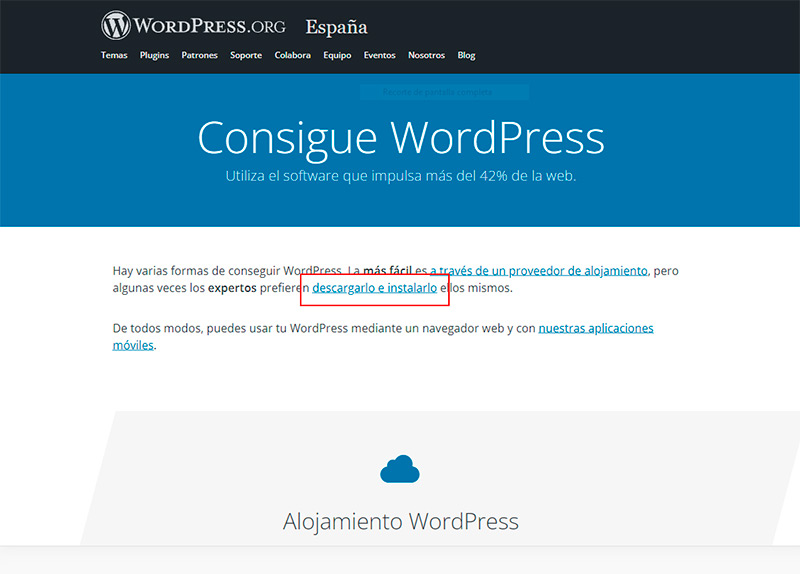Click the '42% de la web' subtitle
800x574 pixels.
[400, 176]
